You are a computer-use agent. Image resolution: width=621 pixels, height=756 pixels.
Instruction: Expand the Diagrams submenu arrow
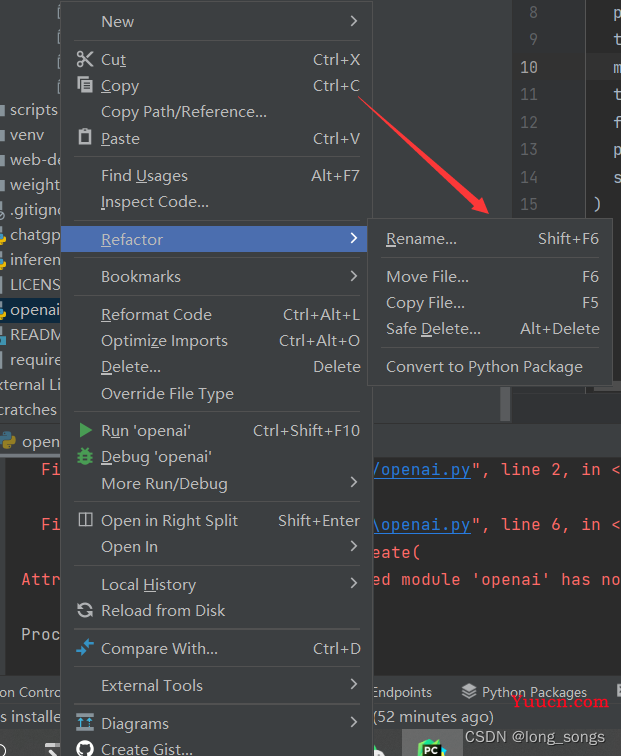[x=354, y=722]
